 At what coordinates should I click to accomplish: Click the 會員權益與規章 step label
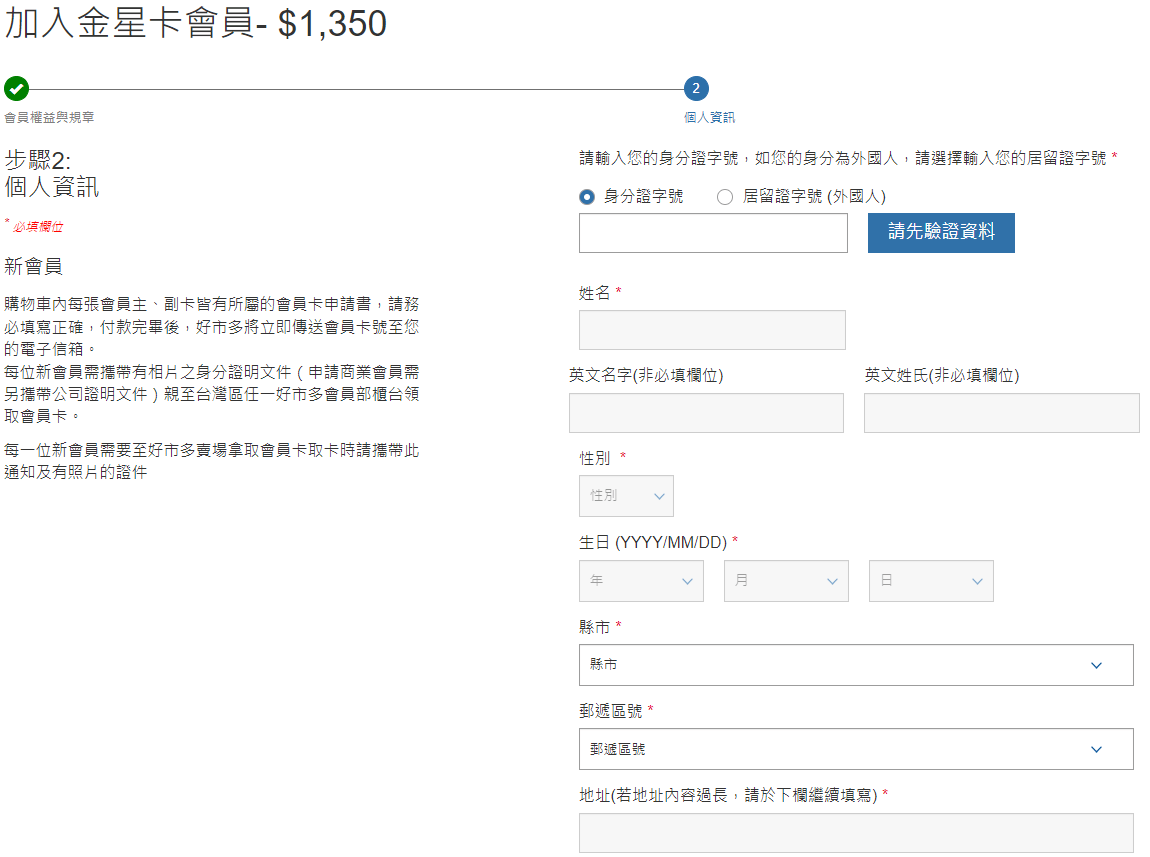click(50, 118)
